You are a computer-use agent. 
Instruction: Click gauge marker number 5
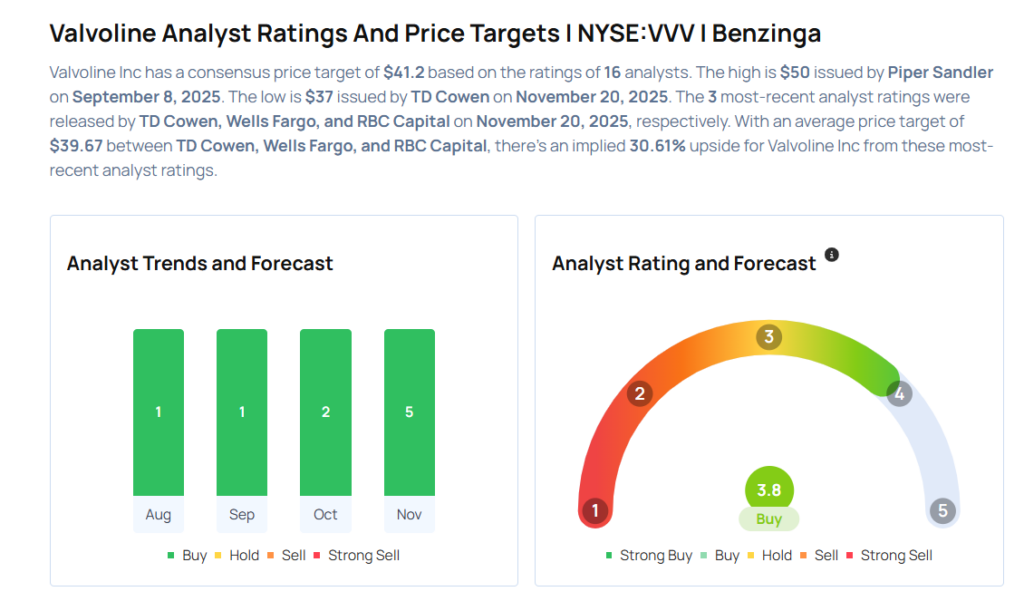point(942,512)
